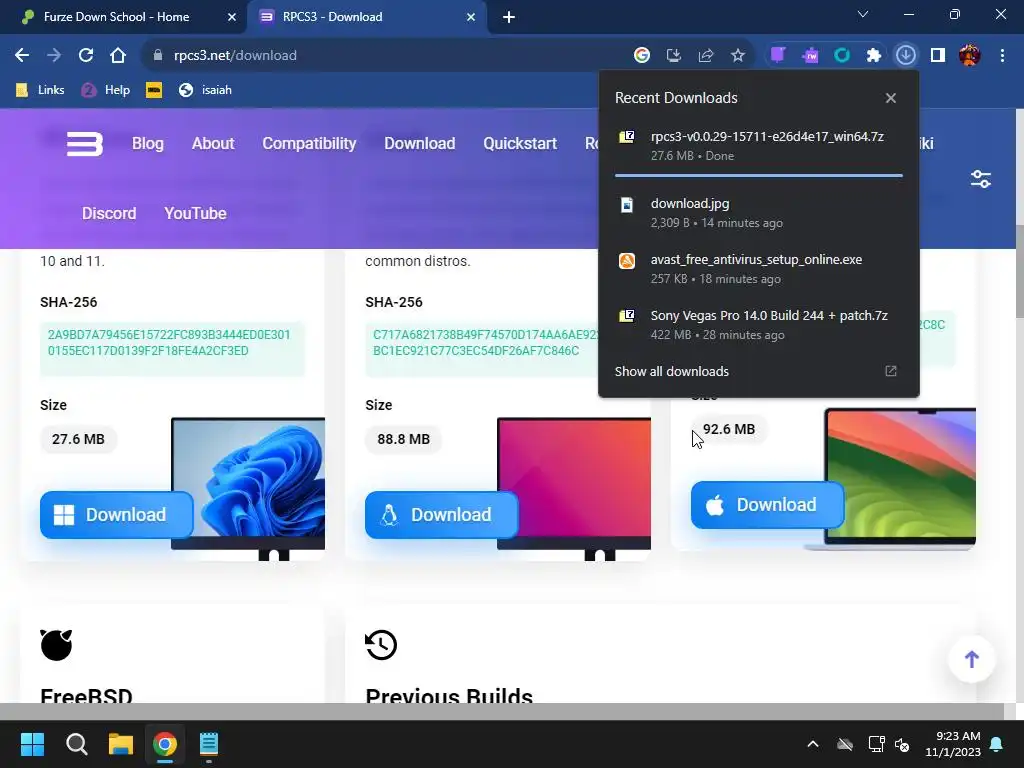1024x768 pixels.
Task: Toggle the Chrome downloads bubble icon
Action: [906, 56]
